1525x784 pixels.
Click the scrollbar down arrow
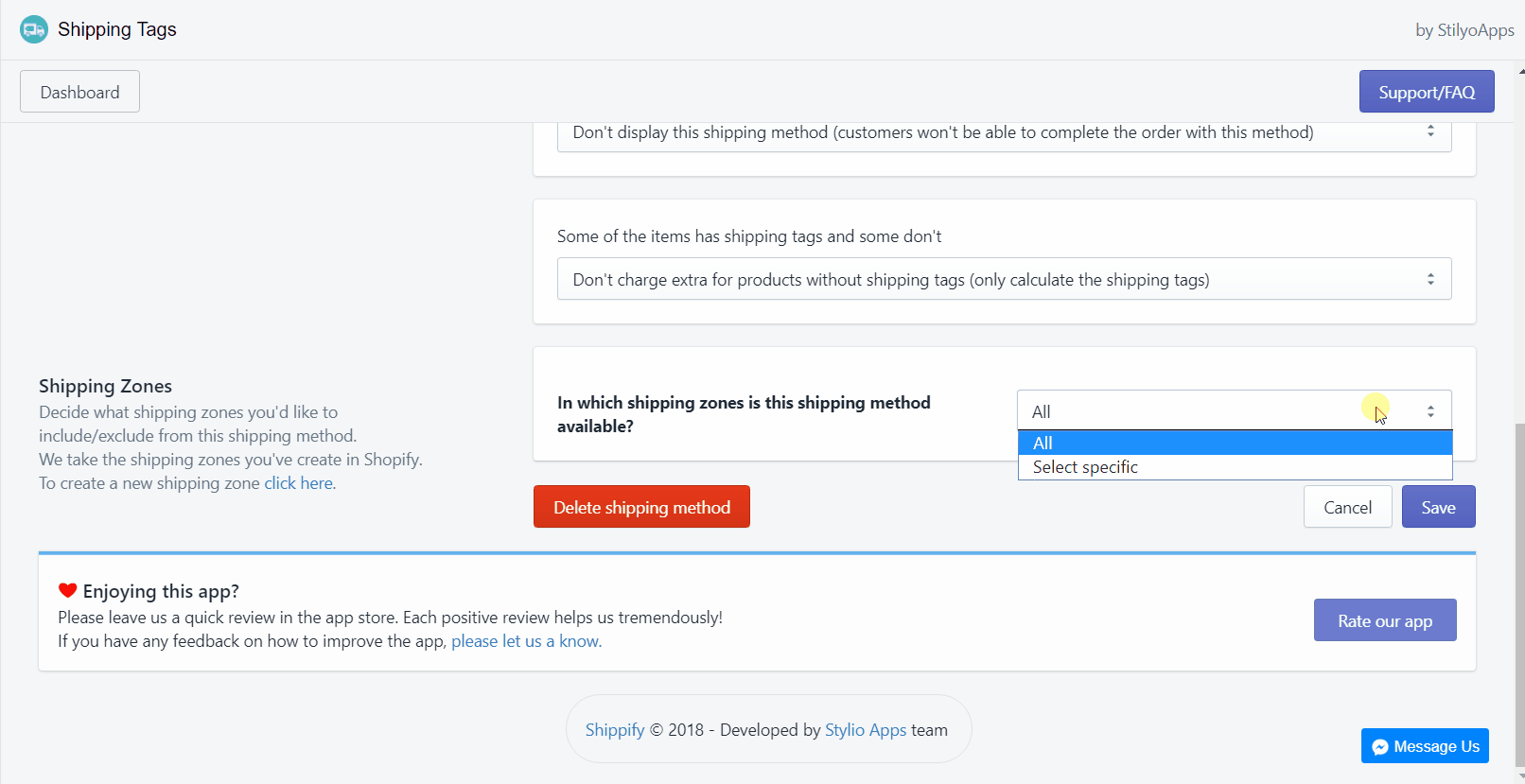(x=1519, y=777)
